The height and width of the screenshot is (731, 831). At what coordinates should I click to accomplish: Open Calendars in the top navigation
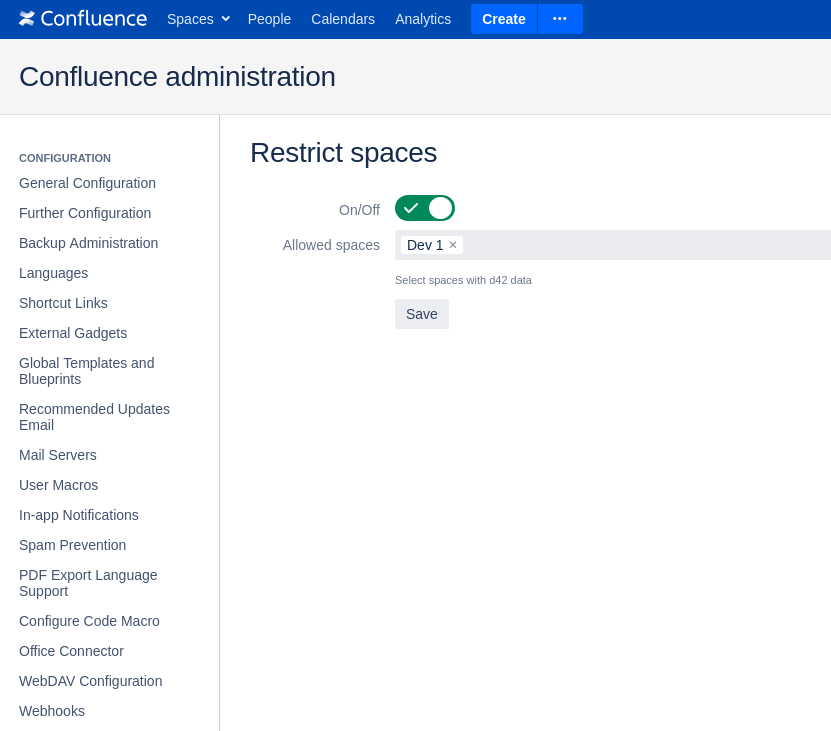tap(343, 19)
